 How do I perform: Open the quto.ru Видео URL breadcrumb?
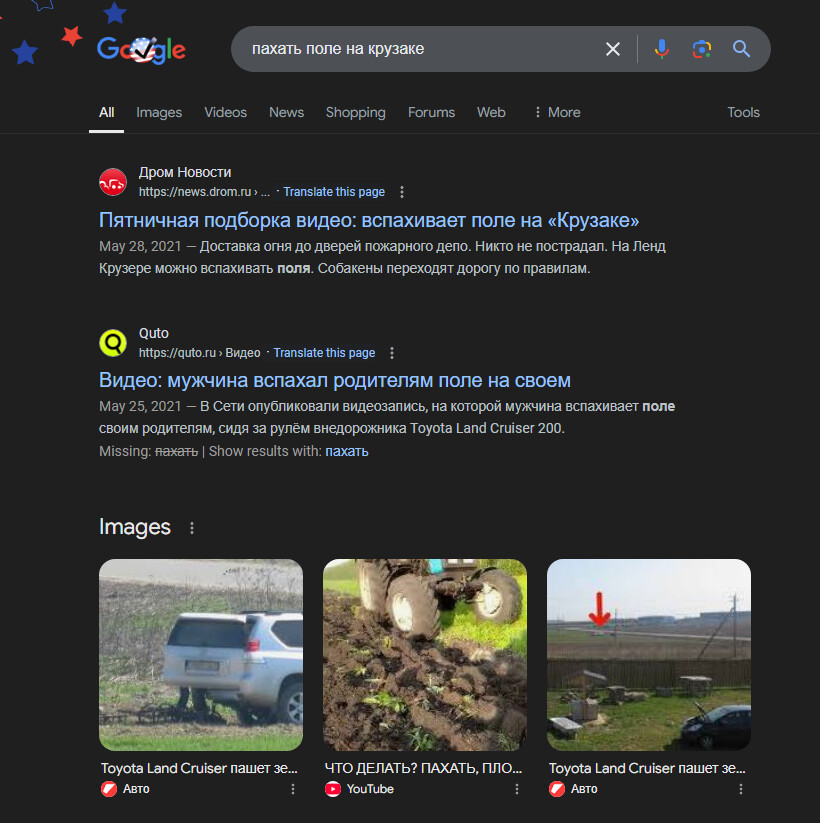pos(199,353)
